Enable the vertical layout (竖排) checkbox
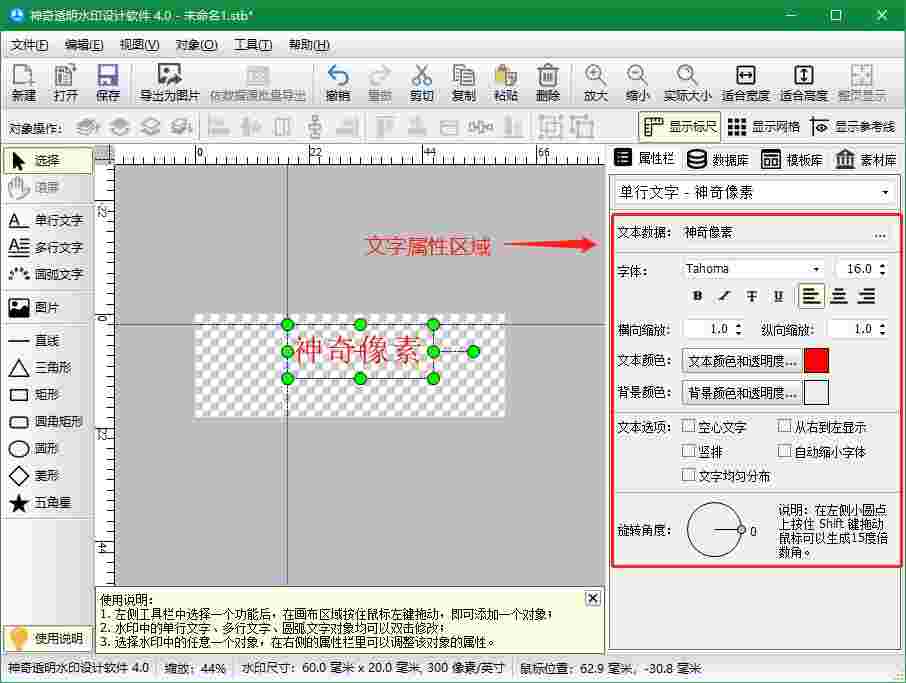The image size is (906, 683). pos(688,450)
